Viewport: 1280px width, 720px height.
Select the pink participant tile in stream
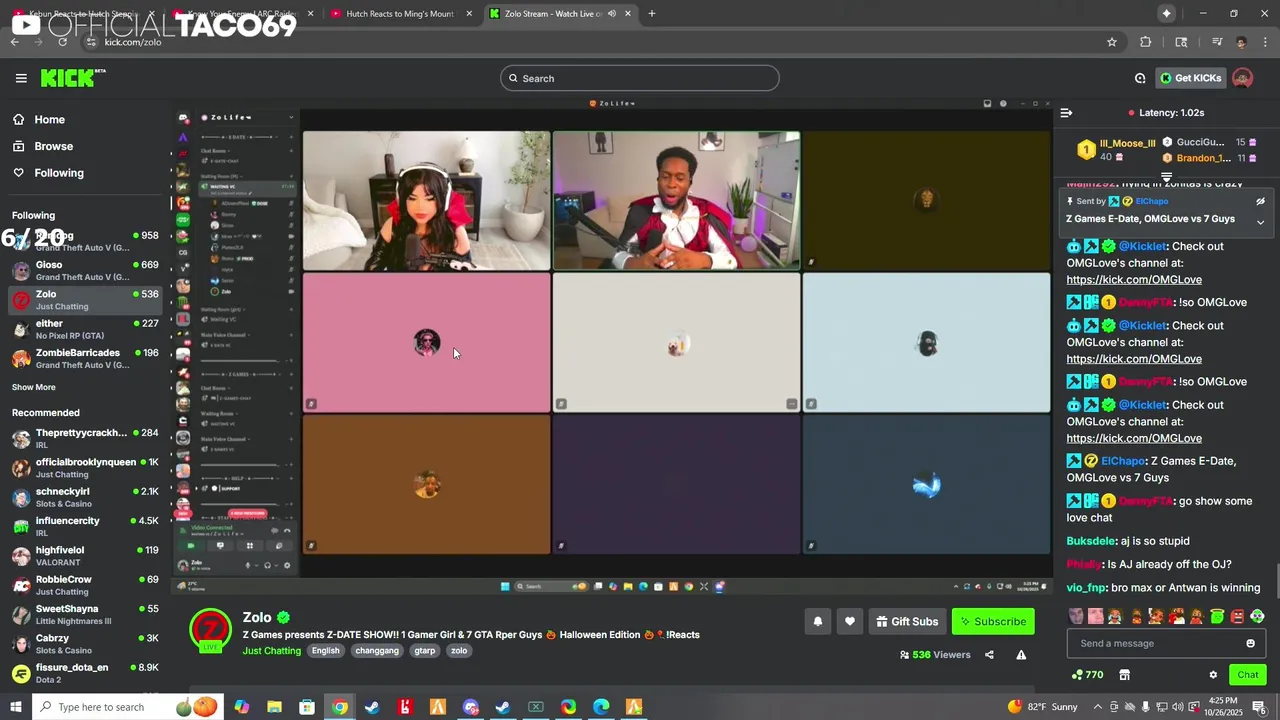426,343
